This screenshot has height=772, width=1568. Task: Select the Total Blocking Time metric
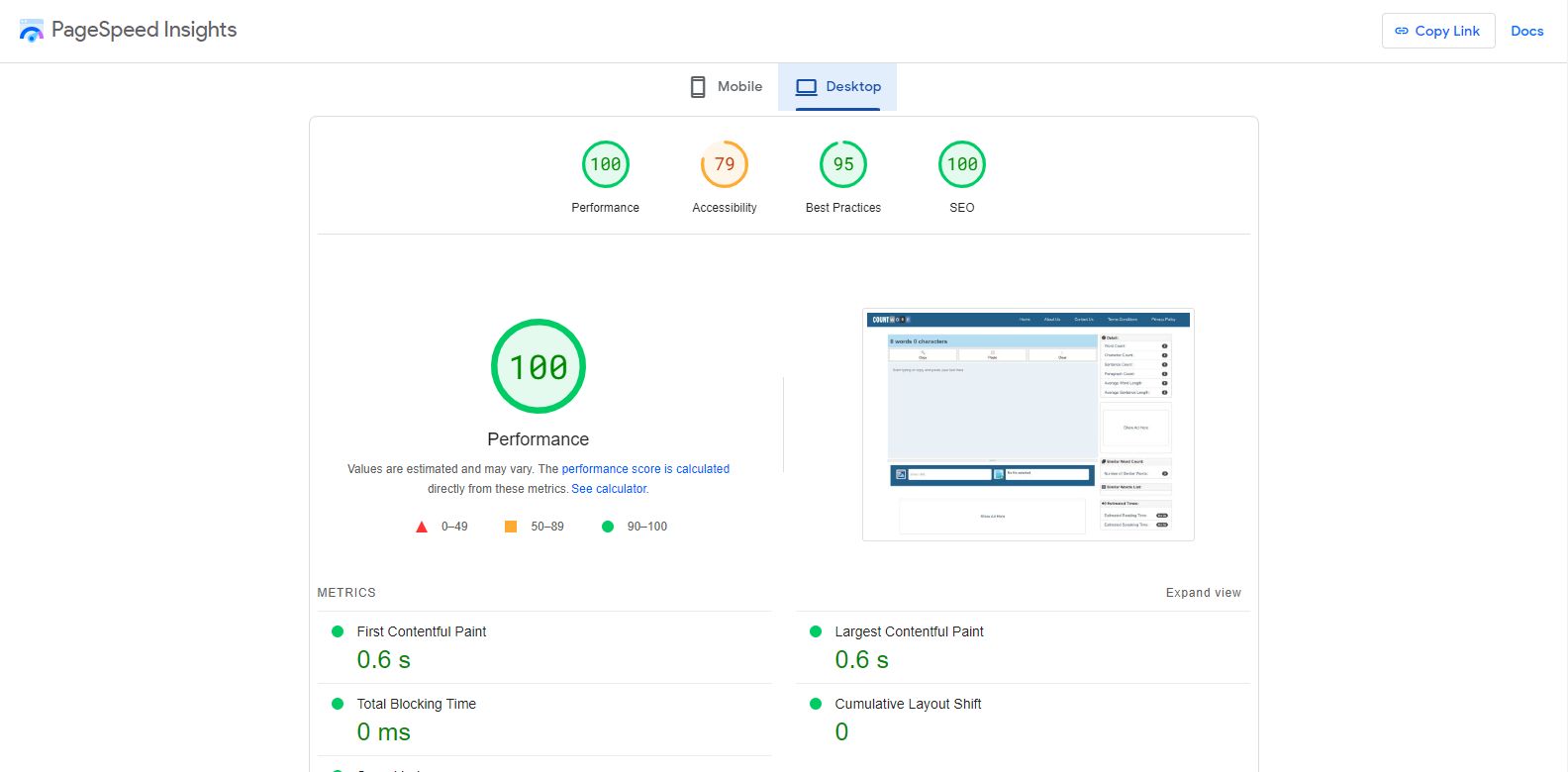click(x=416, y=704)
